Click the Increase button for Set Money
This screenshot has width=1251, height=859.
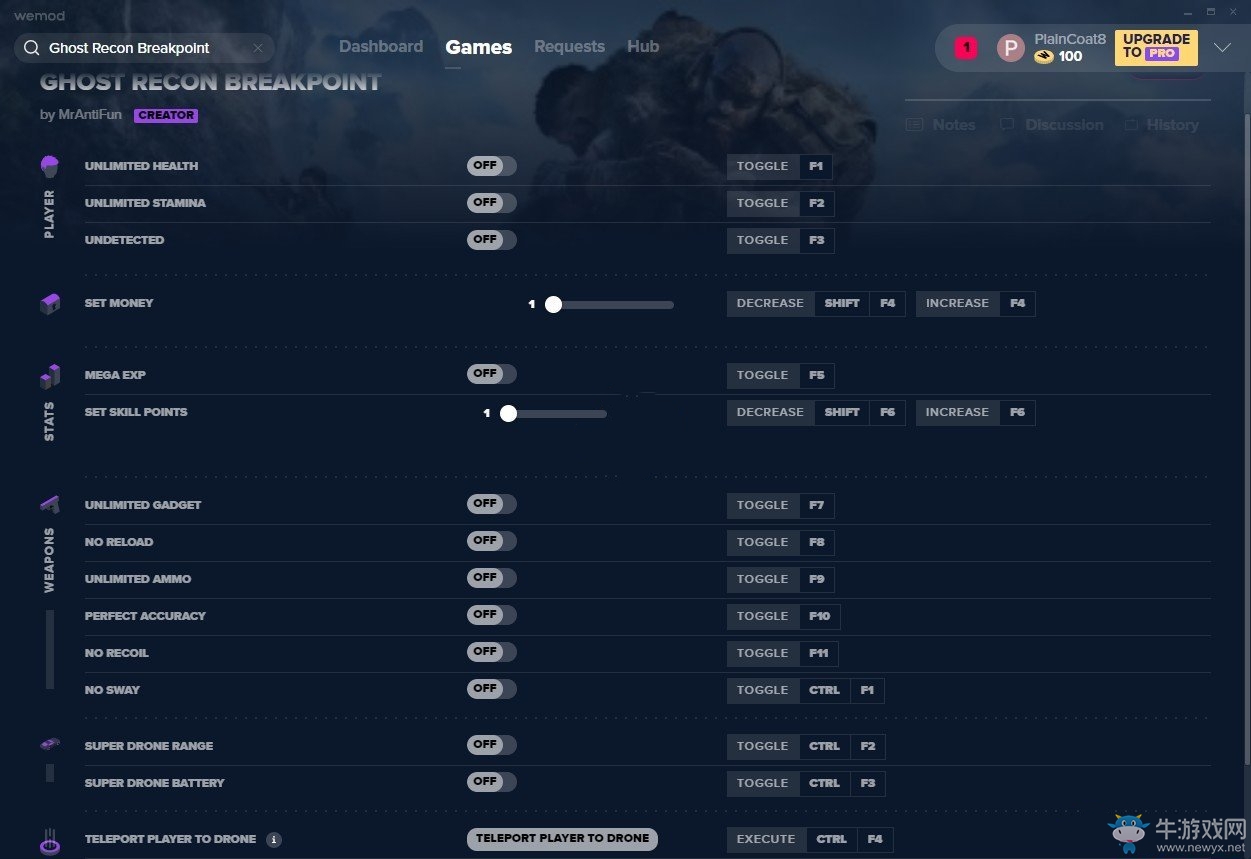pos(957,304)
